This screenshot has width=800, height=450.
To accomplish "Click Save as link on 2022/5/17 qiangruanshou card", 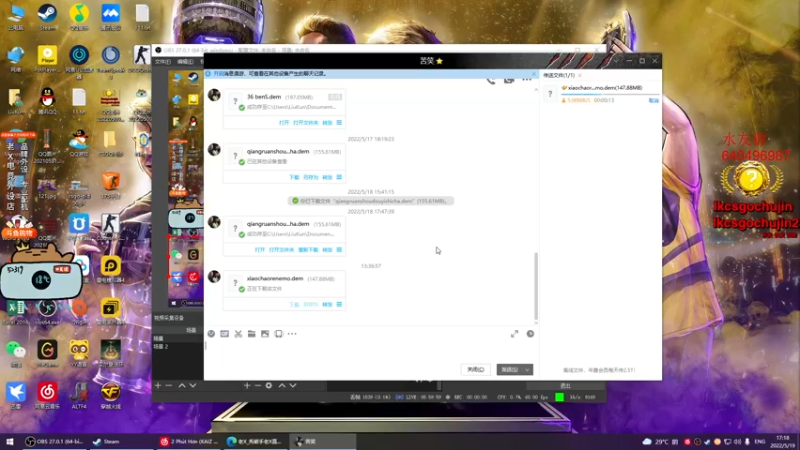I will (310, 178).
